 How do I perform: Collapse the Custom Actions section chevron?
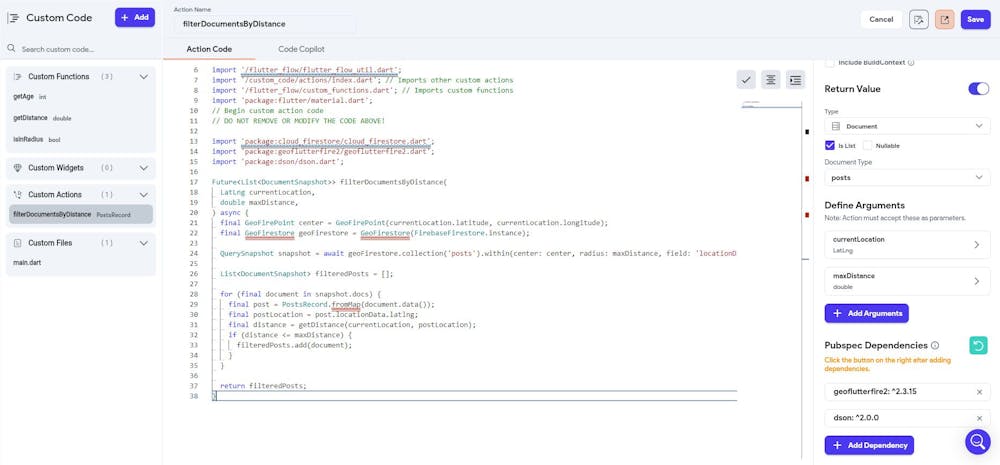[143, 195]
